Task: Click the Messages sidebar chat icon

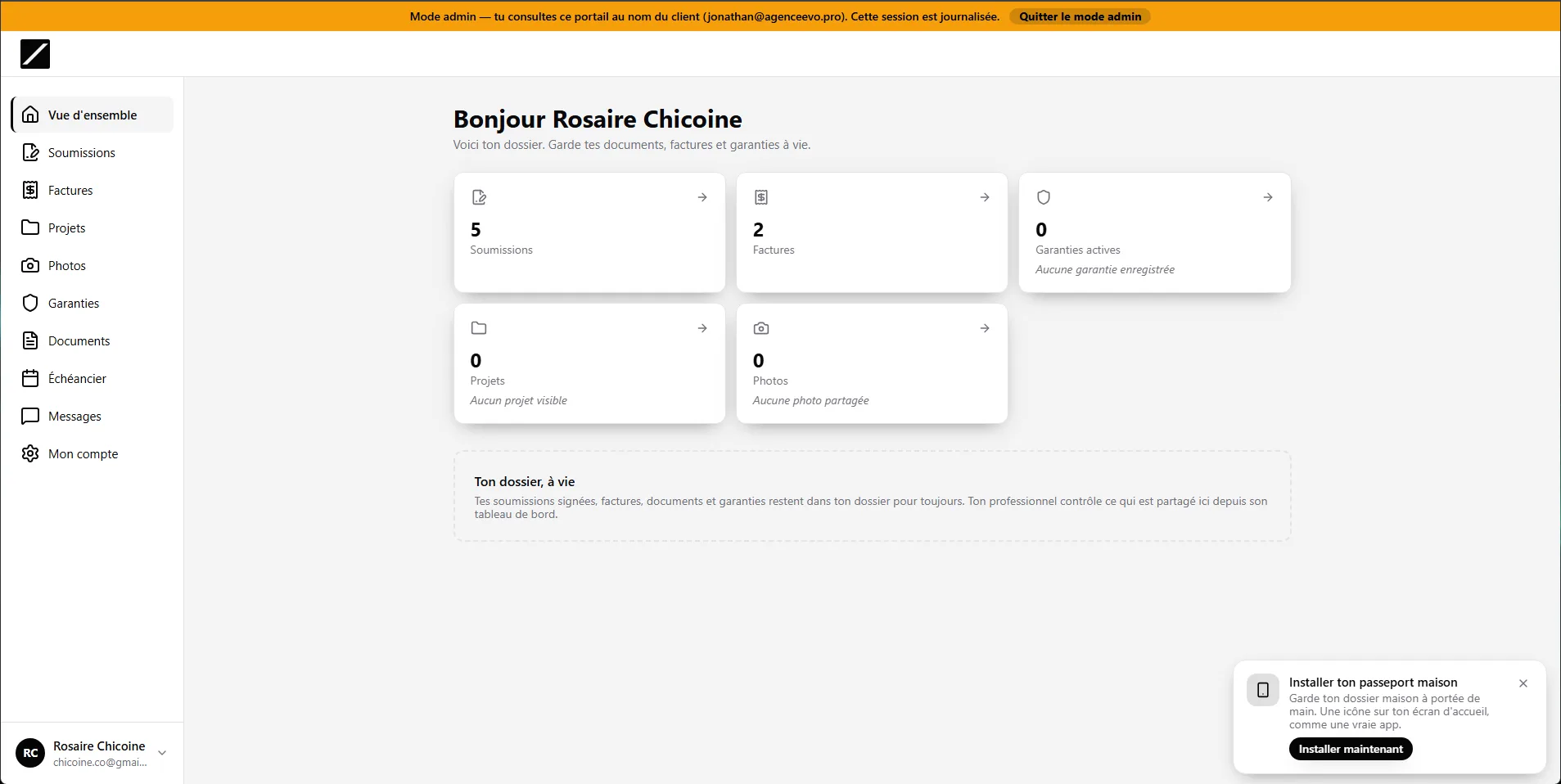Action: (x=30, y=416)
